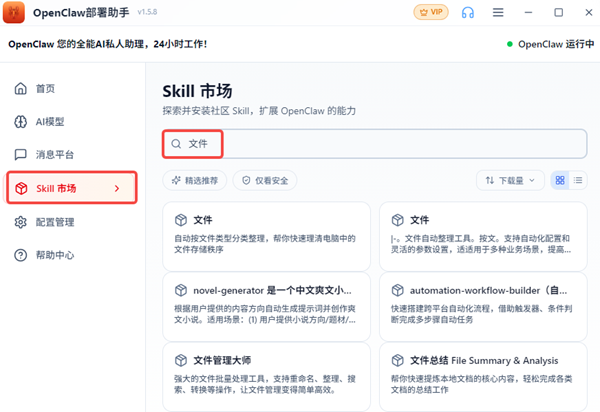Viewport: 600px width, 412px height.
Task: Click the cube icon on 文件管理大师 card
Action: click(x=181, y=360)
